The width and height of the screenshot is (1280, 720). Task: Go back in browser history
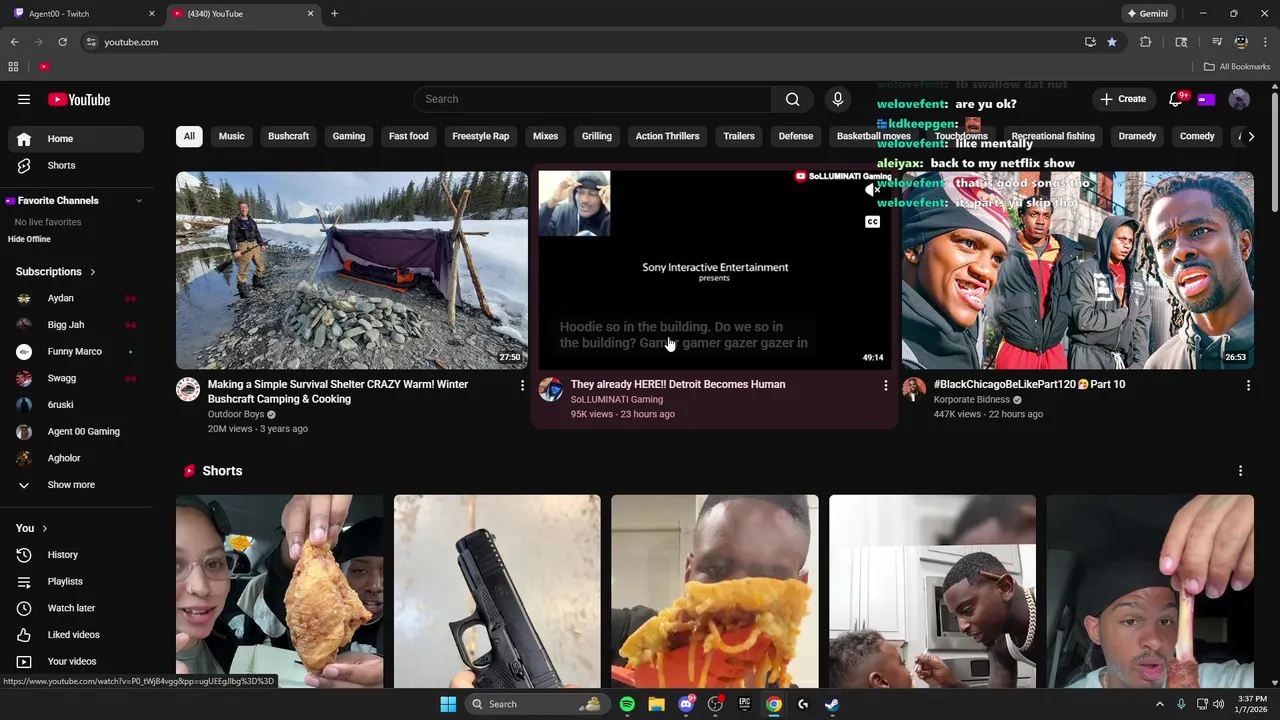[14, 42]
